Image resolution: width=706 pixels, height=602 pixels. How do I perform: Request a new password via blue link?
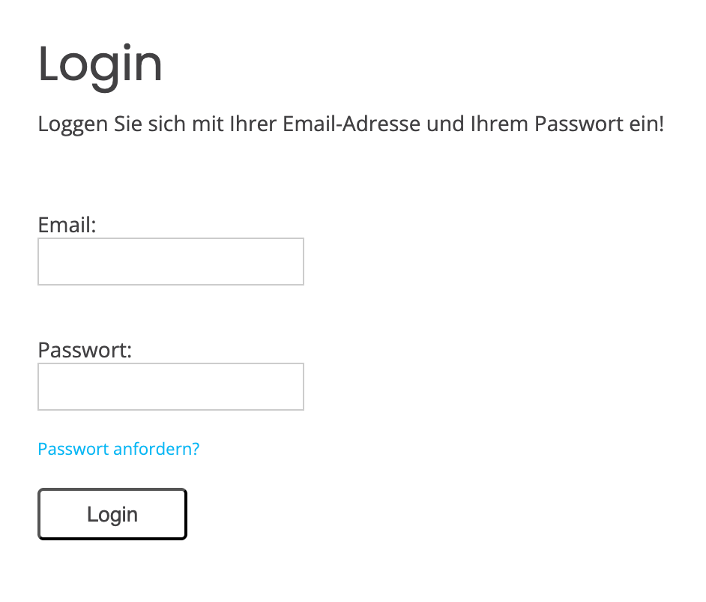[x=118, y=449]
